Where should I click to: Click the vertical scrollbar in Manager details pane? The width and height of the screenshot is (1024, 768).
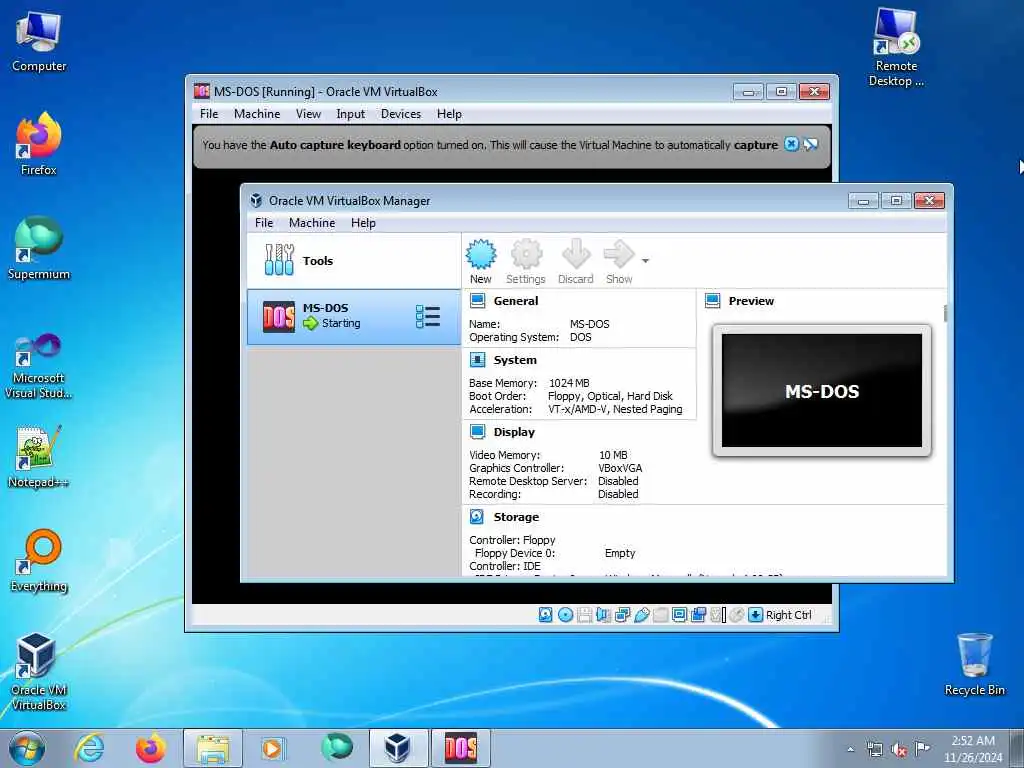pos(946,313)
